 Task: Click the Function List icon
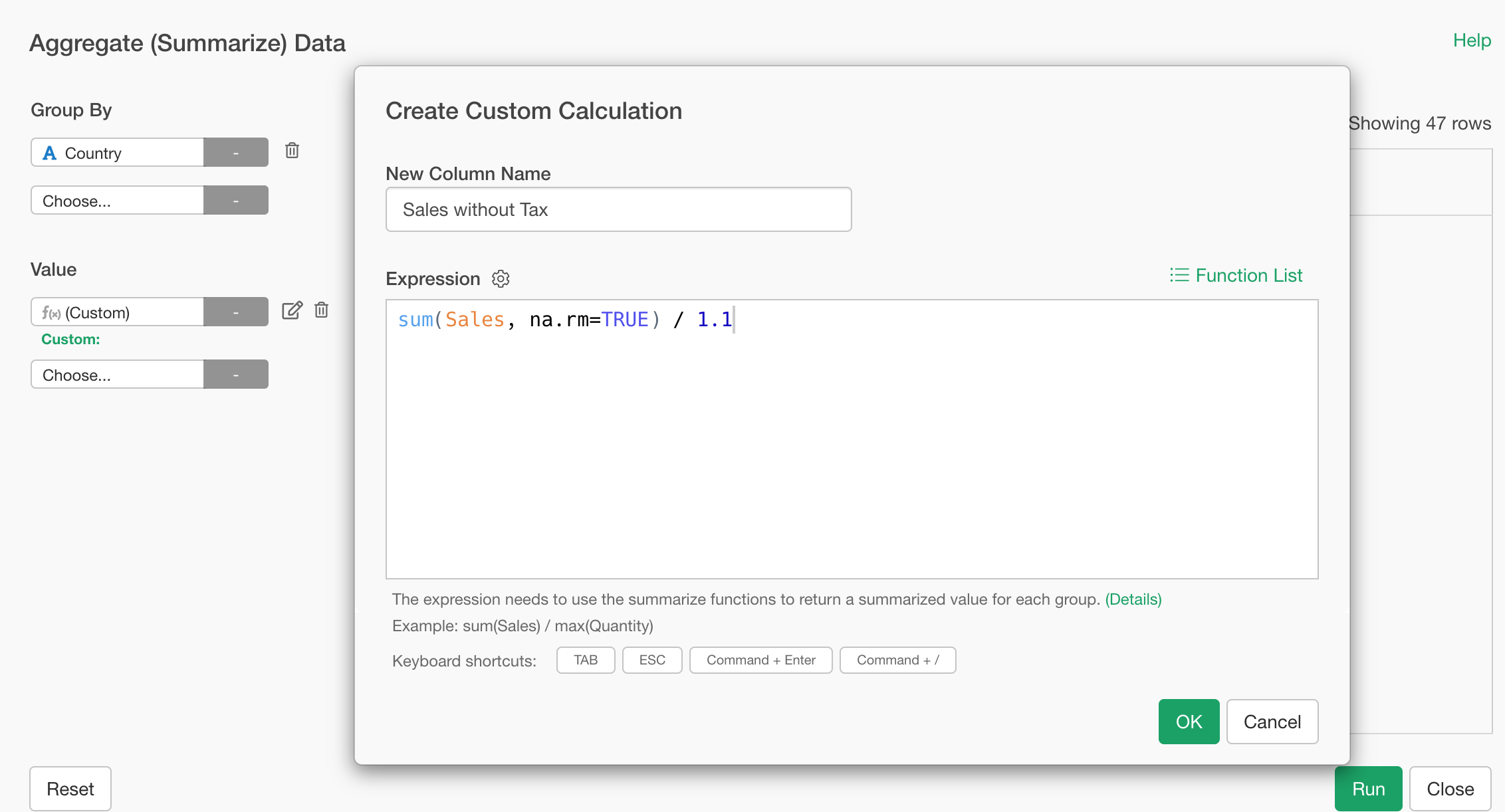1179,275
